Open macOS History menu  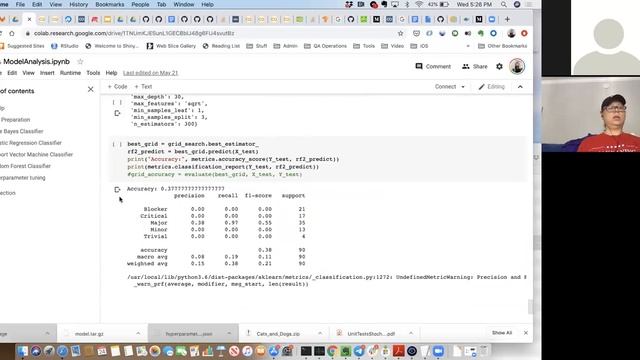(x=78, y=4)
